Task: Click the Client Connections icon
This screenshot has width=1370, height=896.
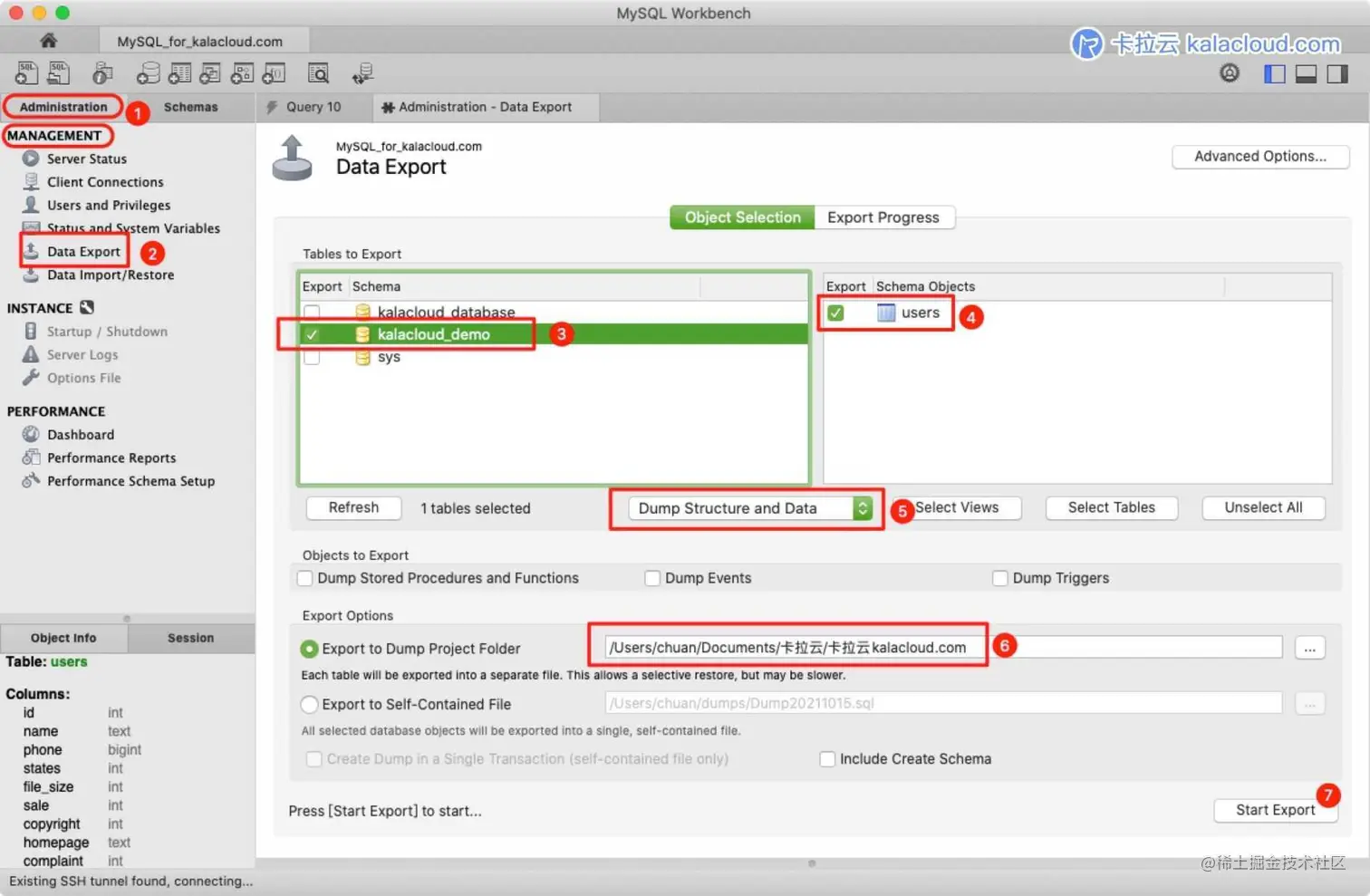Action: (x=31, y=181)
